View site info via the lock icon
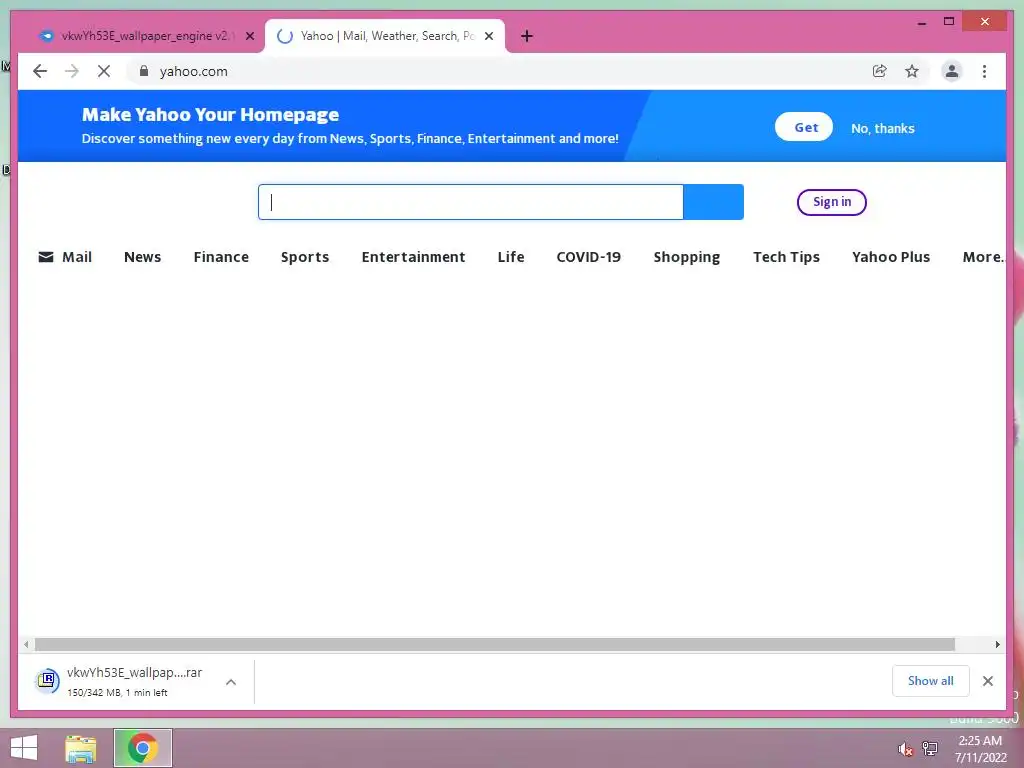The image size is (1024, 768). [x=144, y=71]
